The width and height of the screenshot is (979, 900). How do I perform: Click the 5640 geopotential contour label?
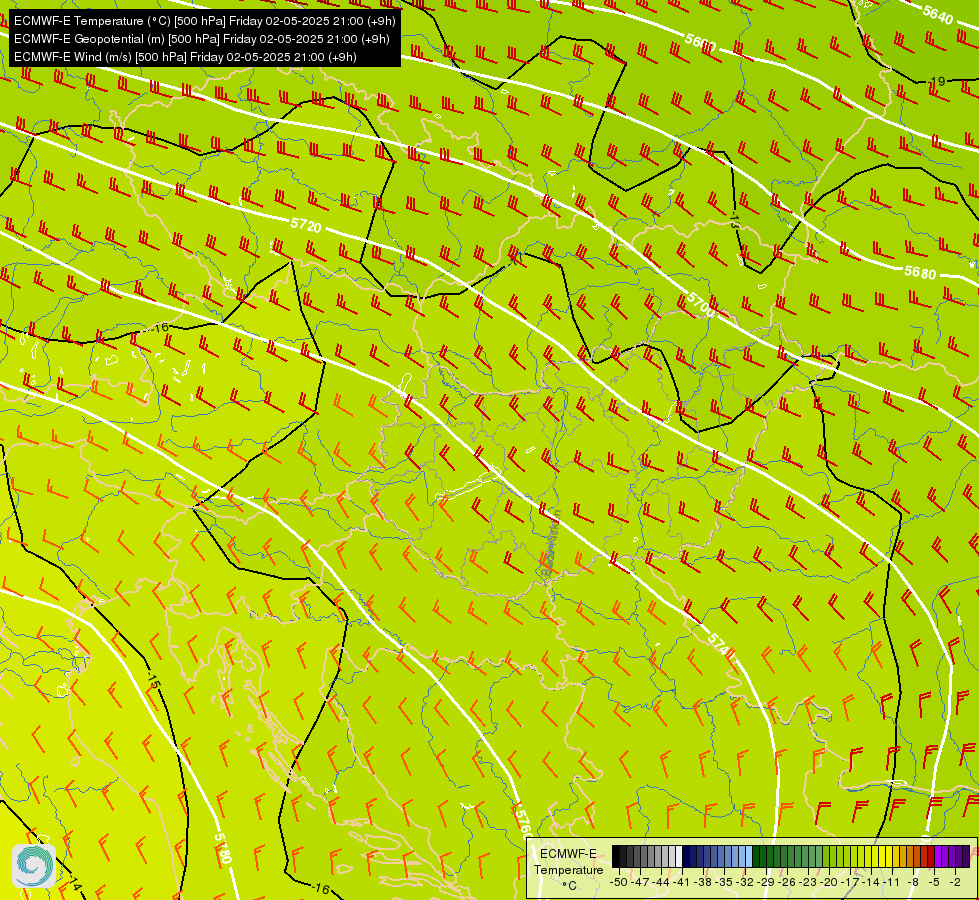(x=938, y=14)
